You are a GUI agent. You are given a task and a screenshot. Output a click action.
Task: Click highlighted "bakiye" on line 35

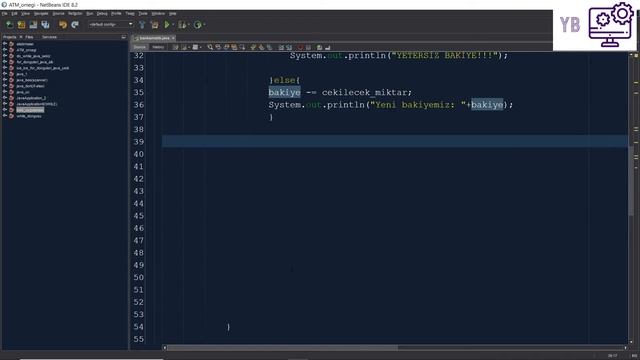pos(284,93)
